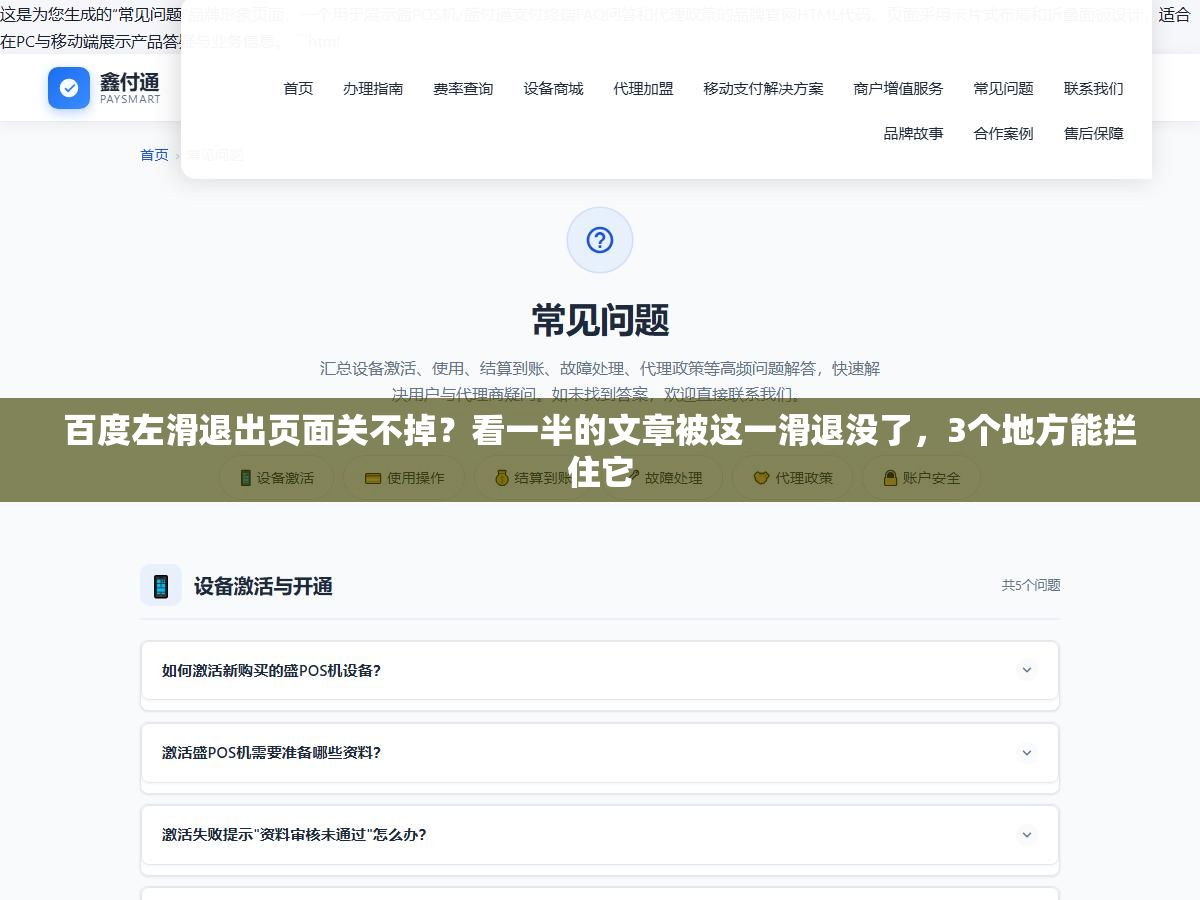Select the 代理政策 category chip
The width and height of the screenshot is (1200, 900).
[x=792, y=478]
